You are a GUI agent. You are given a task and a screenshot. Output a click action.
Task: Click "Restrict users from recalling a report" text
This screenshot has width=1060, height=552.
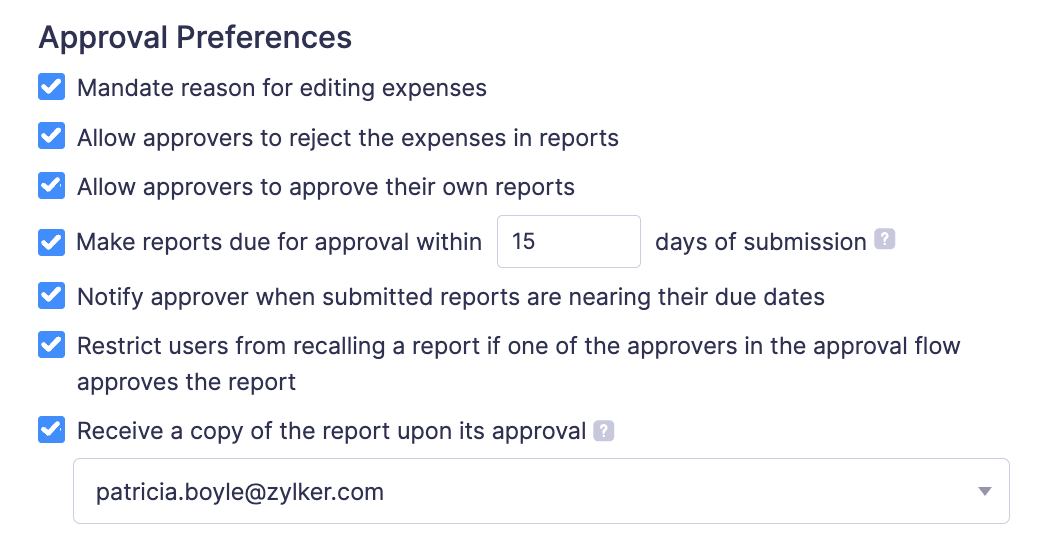pyautogui.click(x=518, y=347)
